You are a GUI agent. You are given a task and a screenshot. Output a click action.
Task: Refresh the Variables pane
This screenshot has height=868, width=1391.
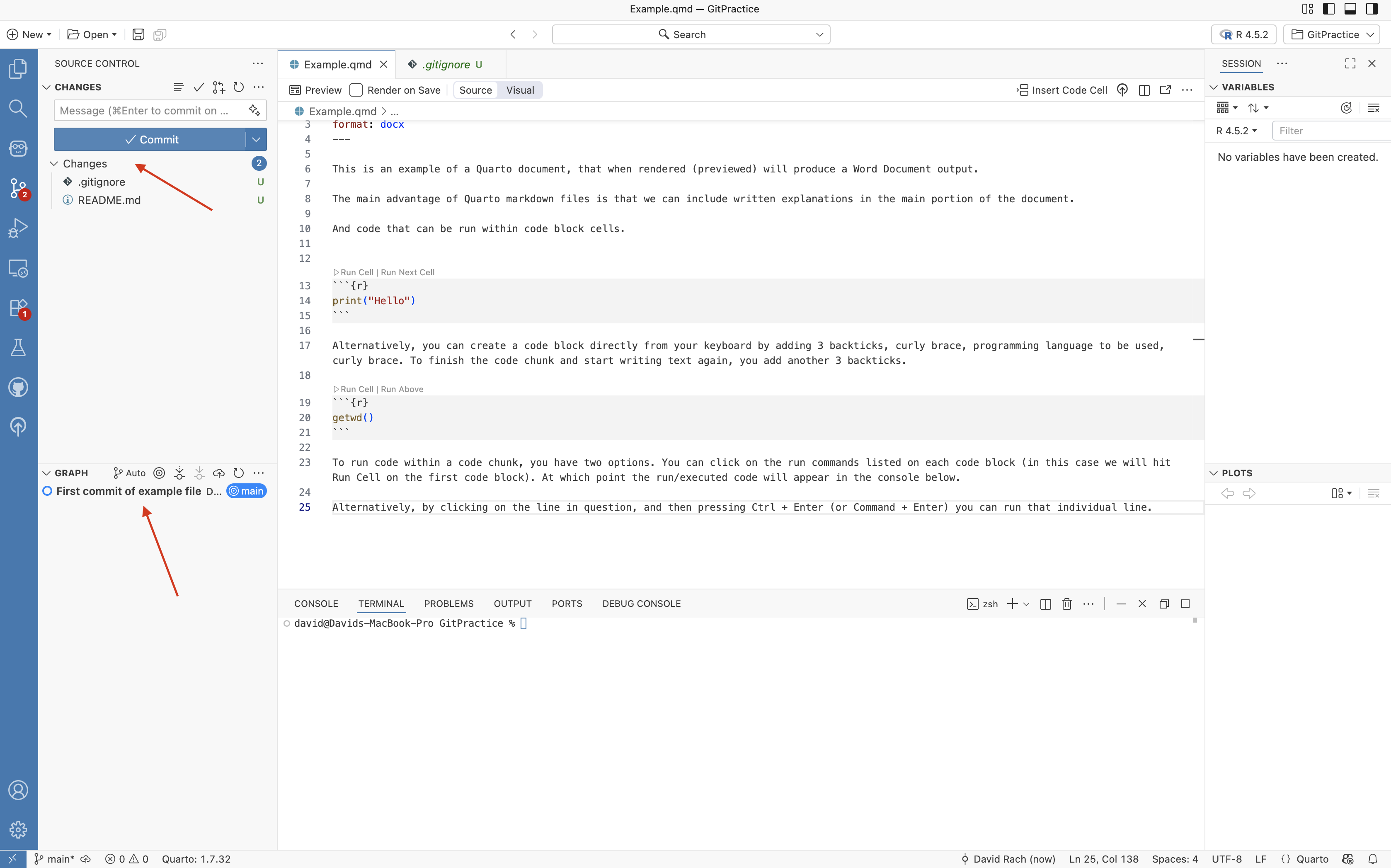pyautogui.click(x=1346, y=108)
